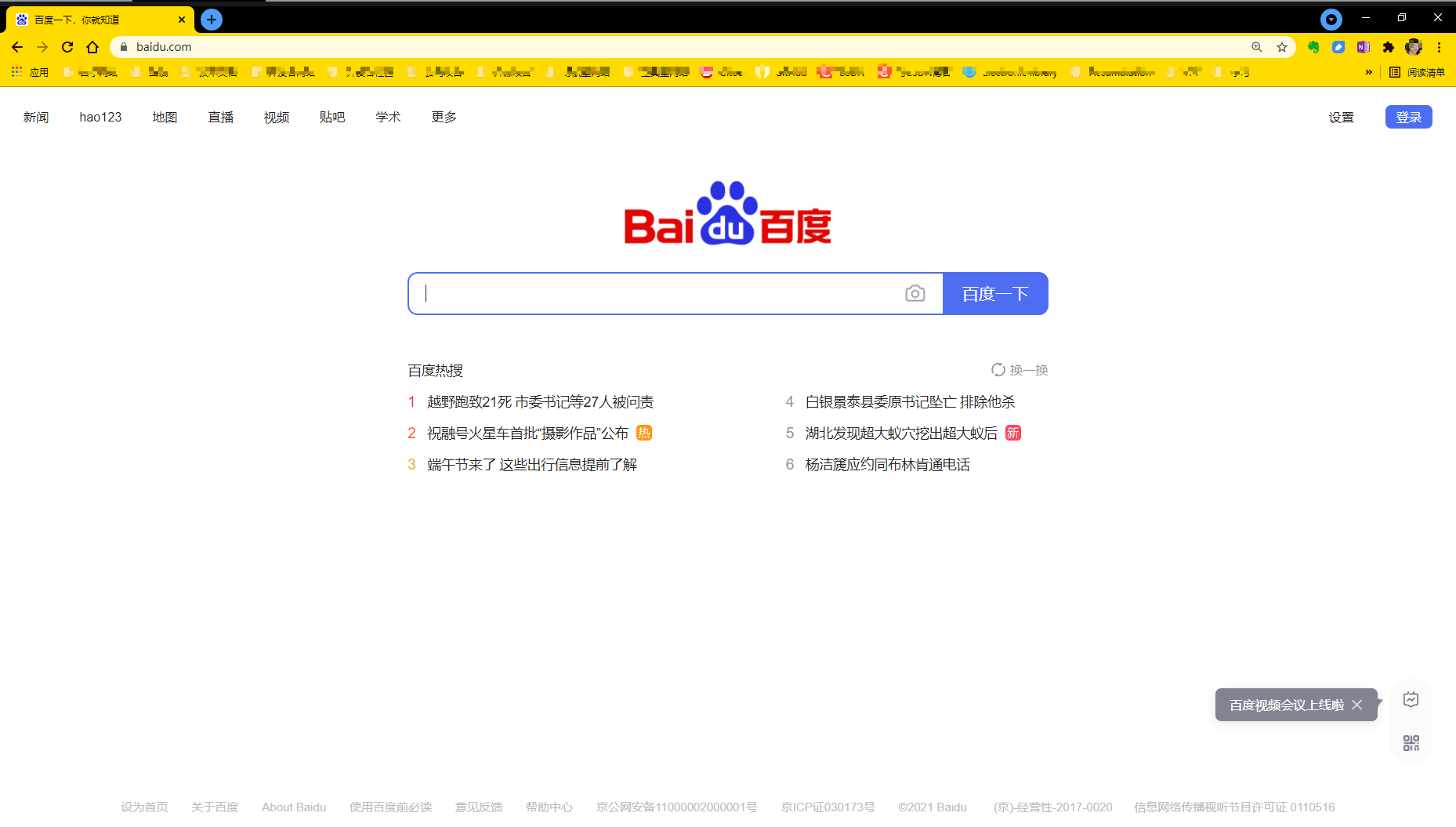The height and width of the screenshot is (827, 1456).
Task: Go to browser home page icon
Action: pyautogui.click(x=92, y=47)
